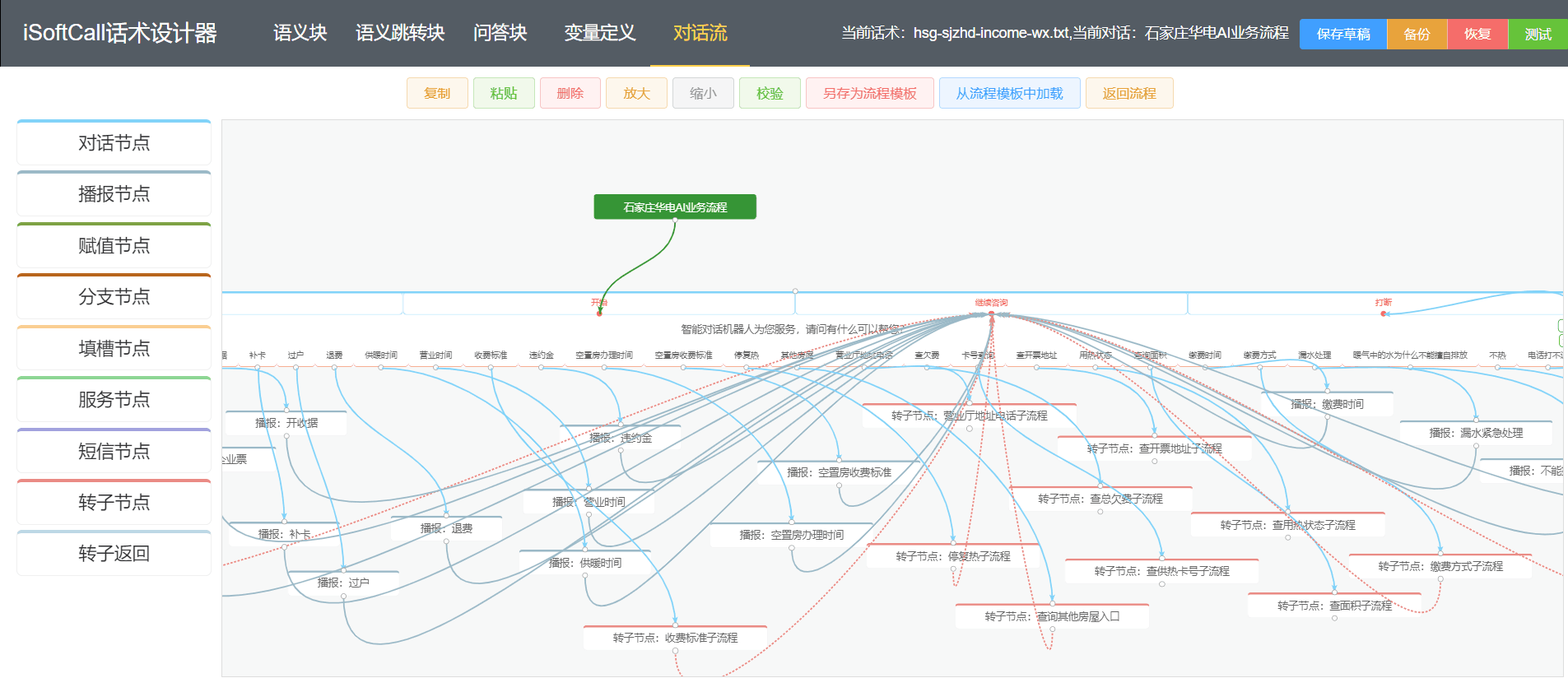The height and width of the screenshot is (678, 1568).
Task: Click the 粘贴 toolbar button
Action: tap(504, 93)
